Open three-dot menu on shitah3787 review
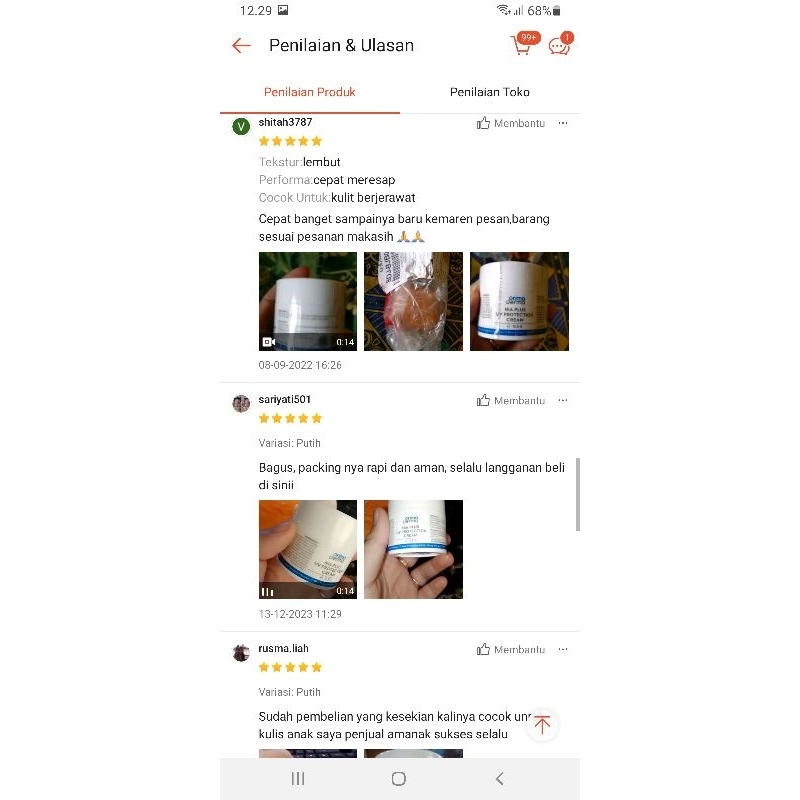This screenshot has width=800, height=800. point(563,123)
